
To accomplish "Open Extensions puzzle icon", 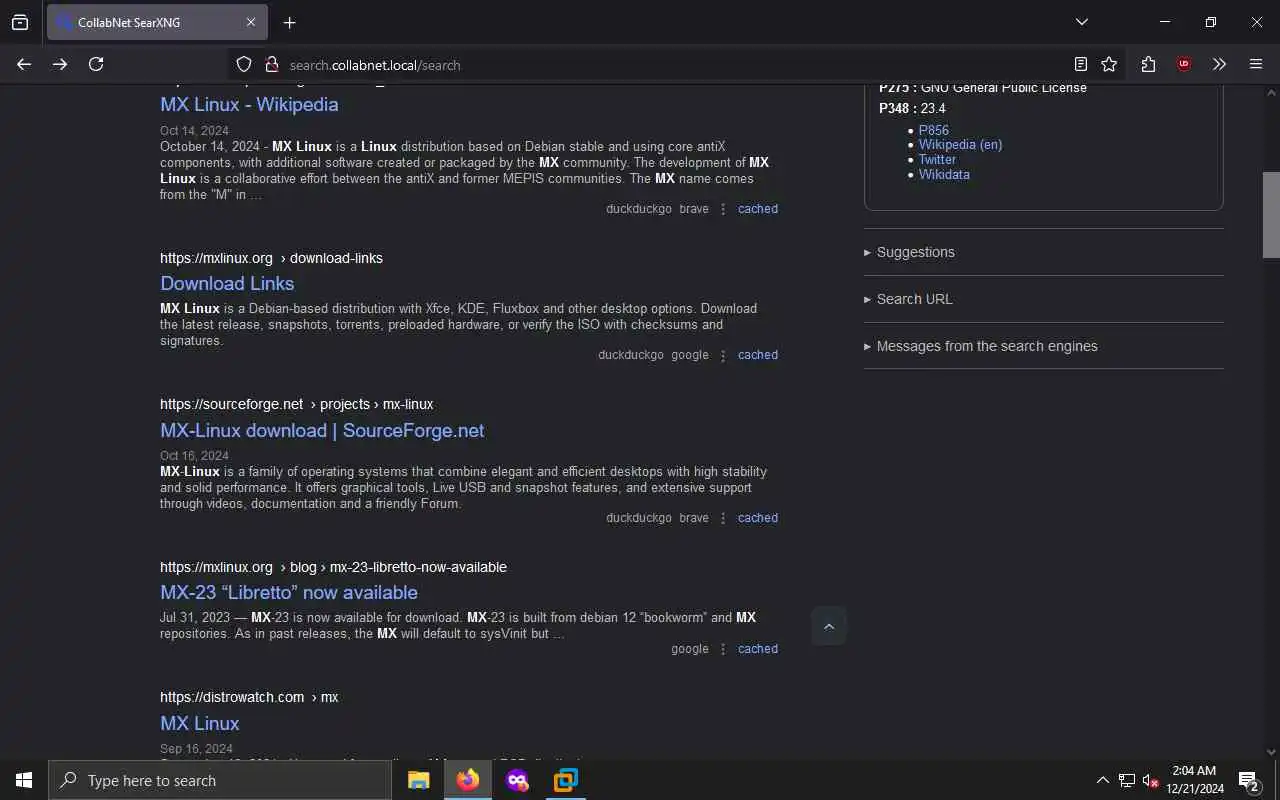I will [1148, 64].
